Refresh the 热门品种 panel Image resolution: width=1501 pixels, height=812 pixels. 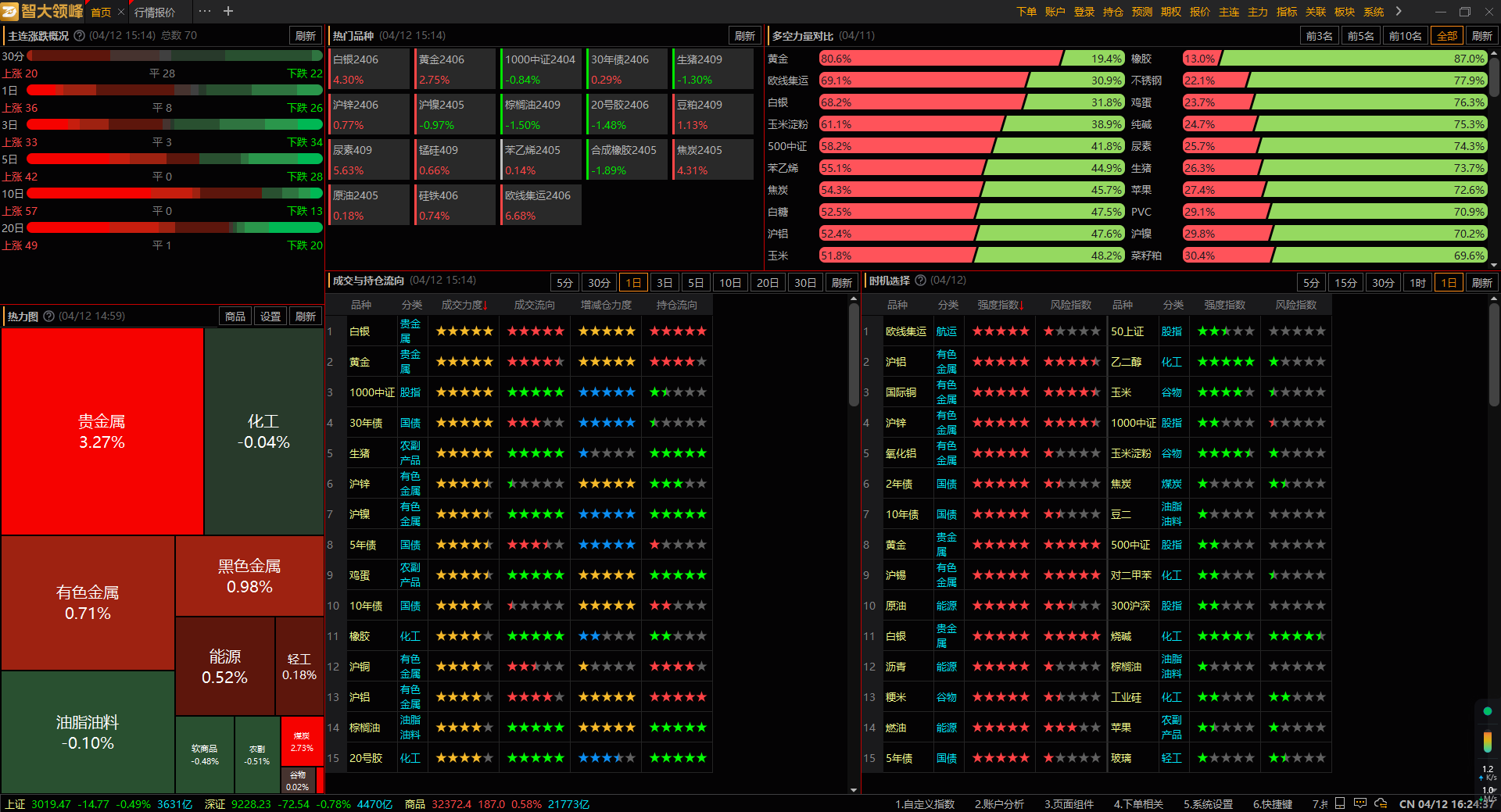[745, 36]
